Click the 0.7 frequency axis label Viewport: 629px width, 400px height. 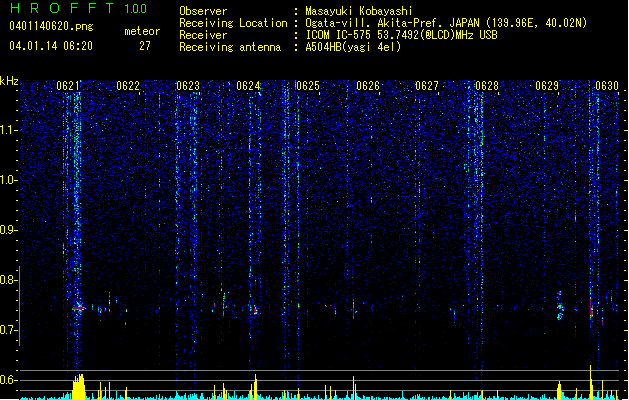(9, 330)
